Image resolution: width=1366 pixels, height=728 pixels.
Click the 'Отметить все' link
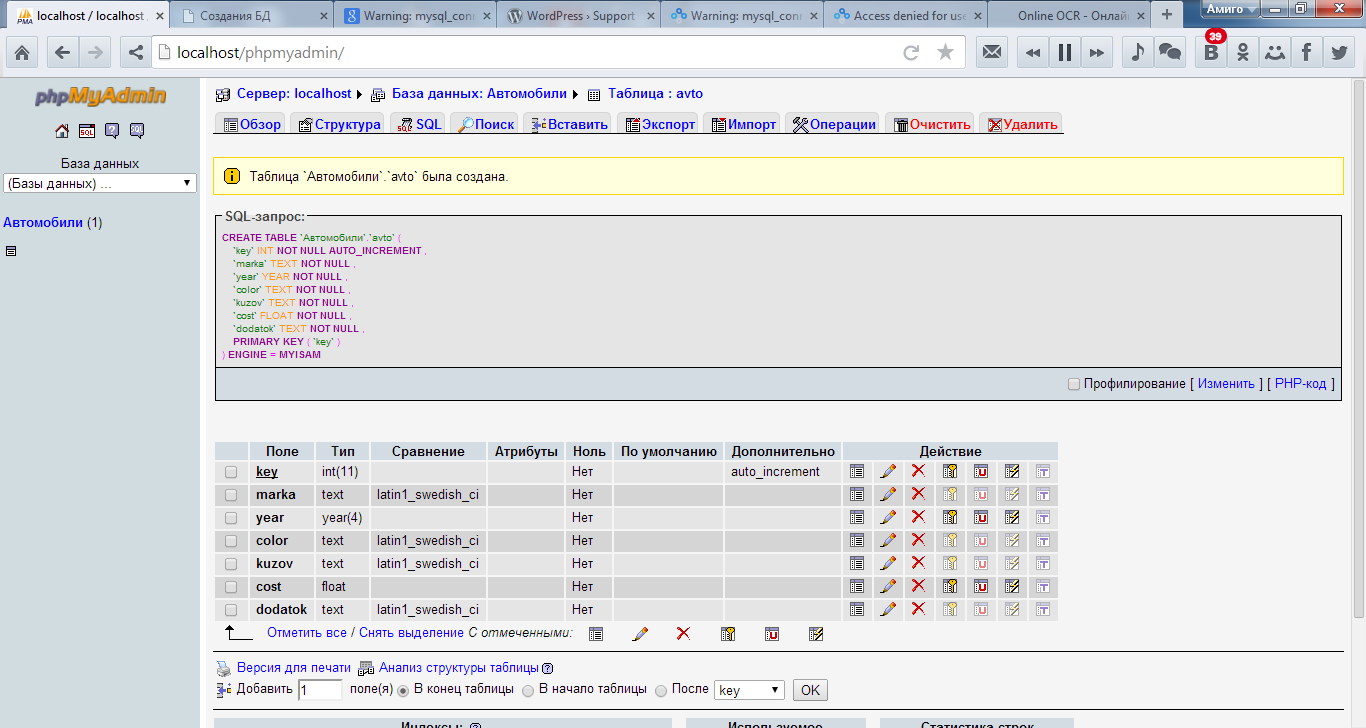pos(307,633)
